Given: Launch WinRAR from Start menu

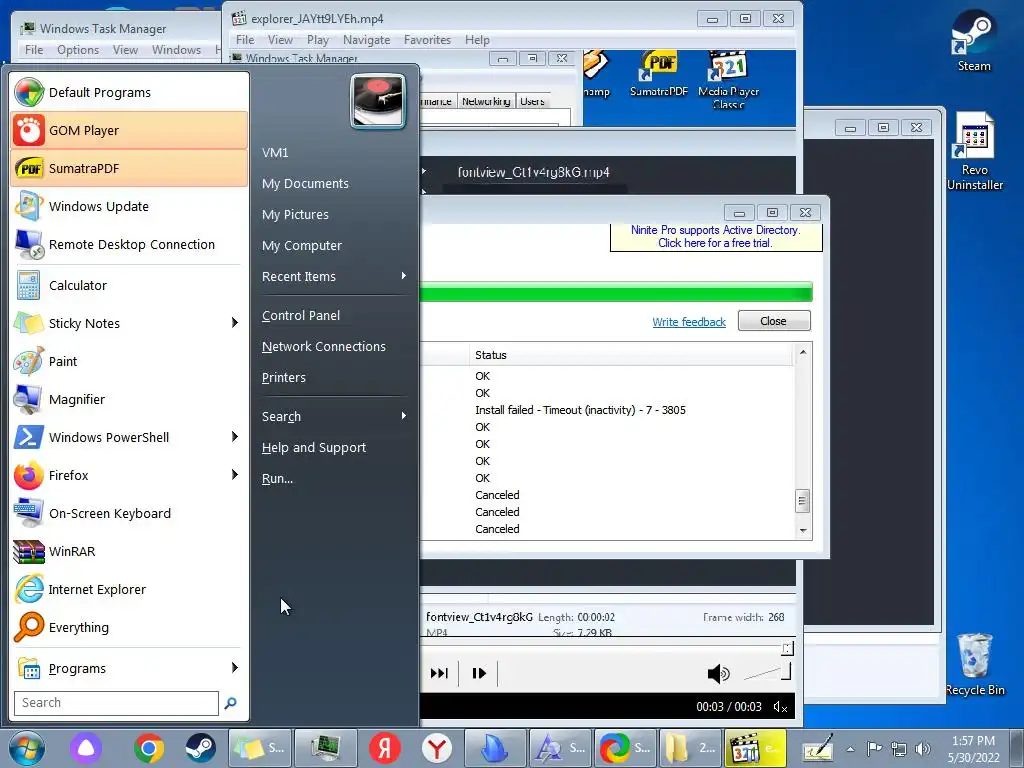Looking at the screenshot, I should tap(129, 551).
